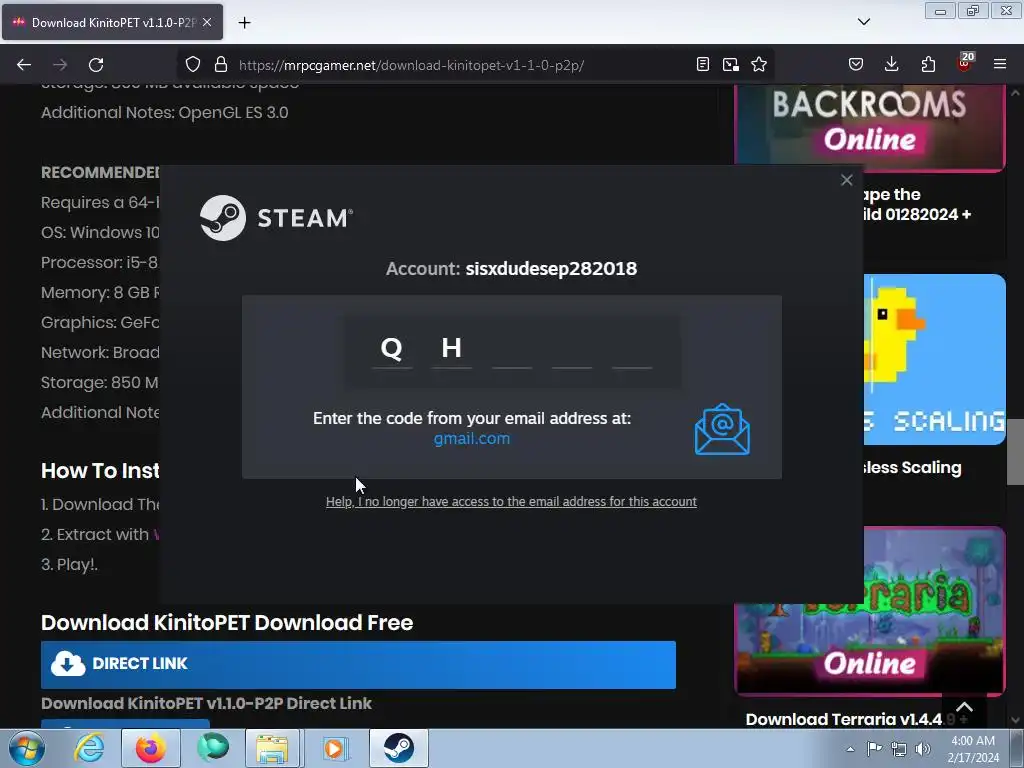Click 'Additional Notes: OpenGL ES 3.0' text

(x=165, y=112)
